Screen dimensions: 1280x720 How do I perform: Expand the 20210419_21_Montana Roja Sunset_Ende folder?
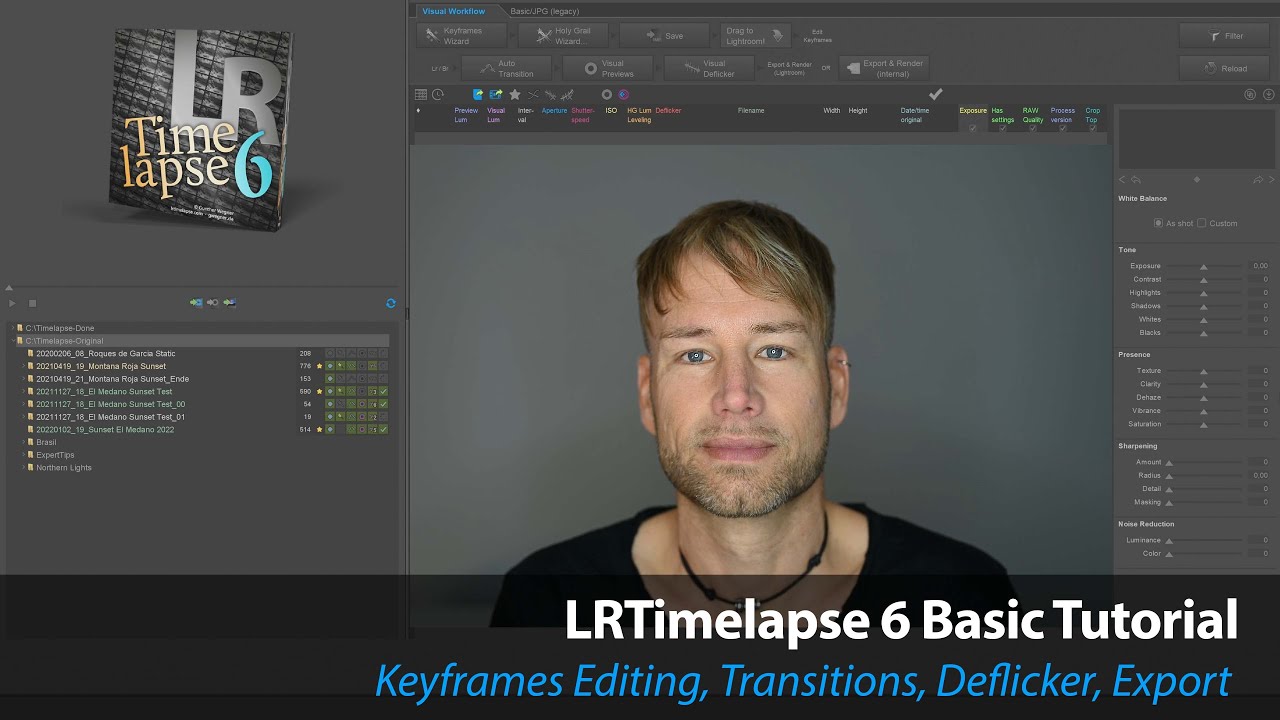(23, 379)
